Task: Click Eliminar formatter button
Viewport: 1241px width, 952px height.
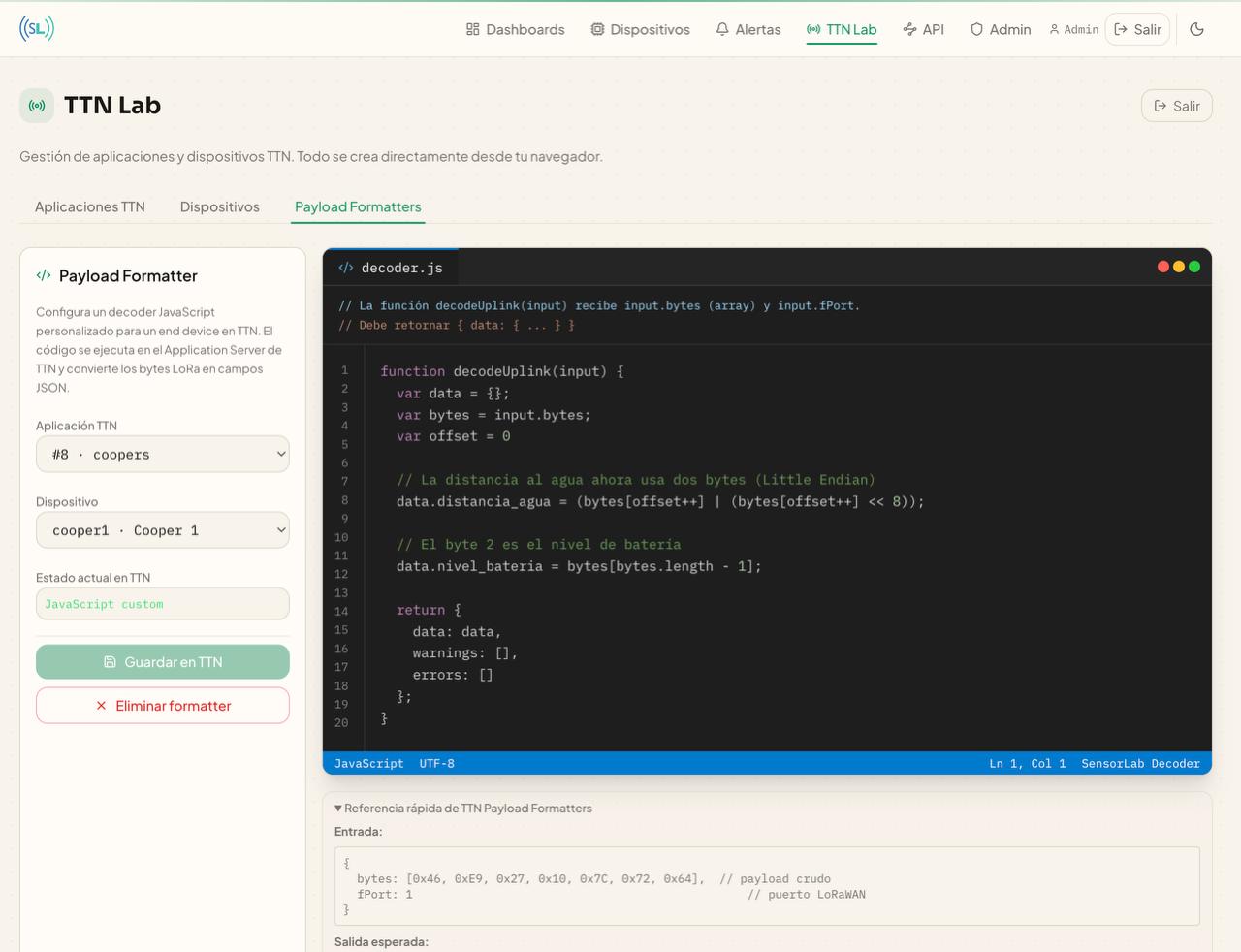Action: coord(163,706)
